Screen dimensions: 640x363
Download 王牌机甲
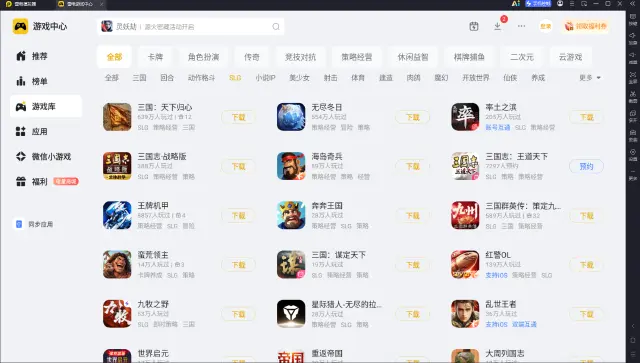[x=238, y=215]
